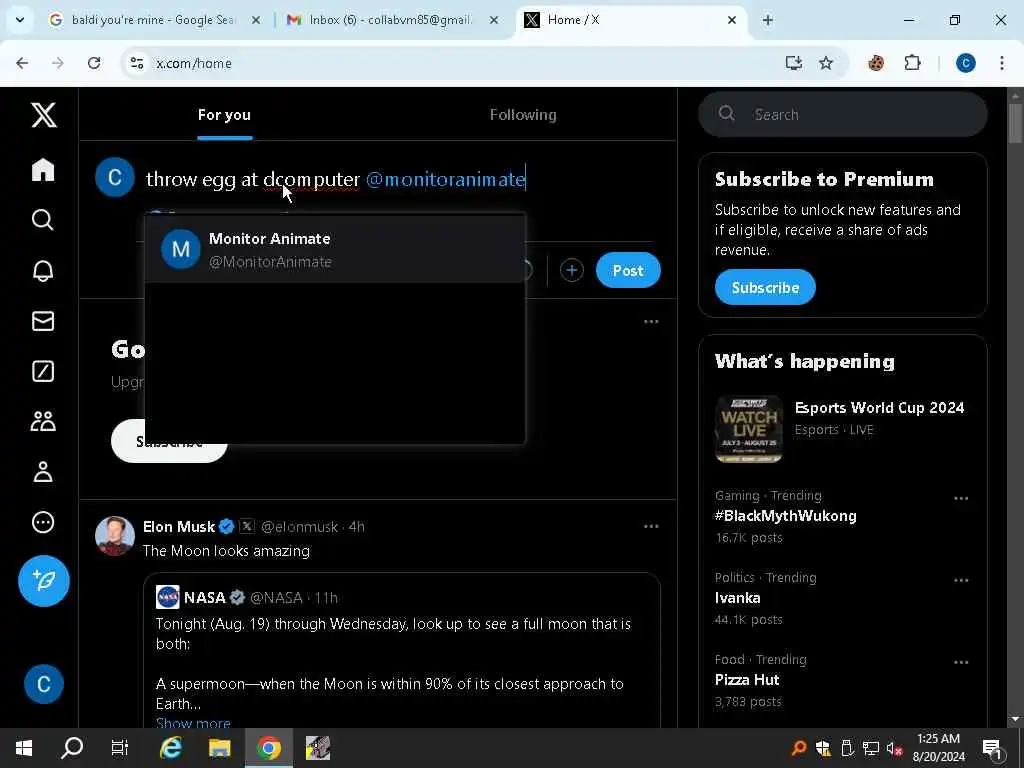The height and width of the screenshot is (768, 1024).
Task: Open more menu on Elon Musk post
Action: 651,526
